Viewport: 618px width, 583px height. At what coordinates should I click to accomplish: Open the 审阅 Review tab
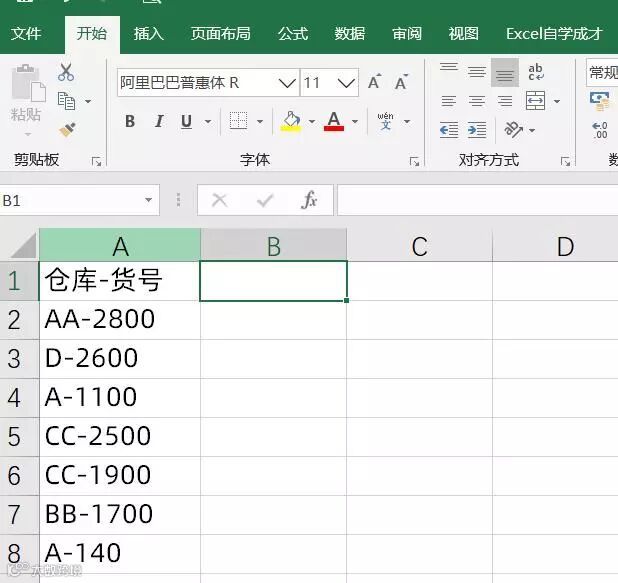click(x=407, y=34)
